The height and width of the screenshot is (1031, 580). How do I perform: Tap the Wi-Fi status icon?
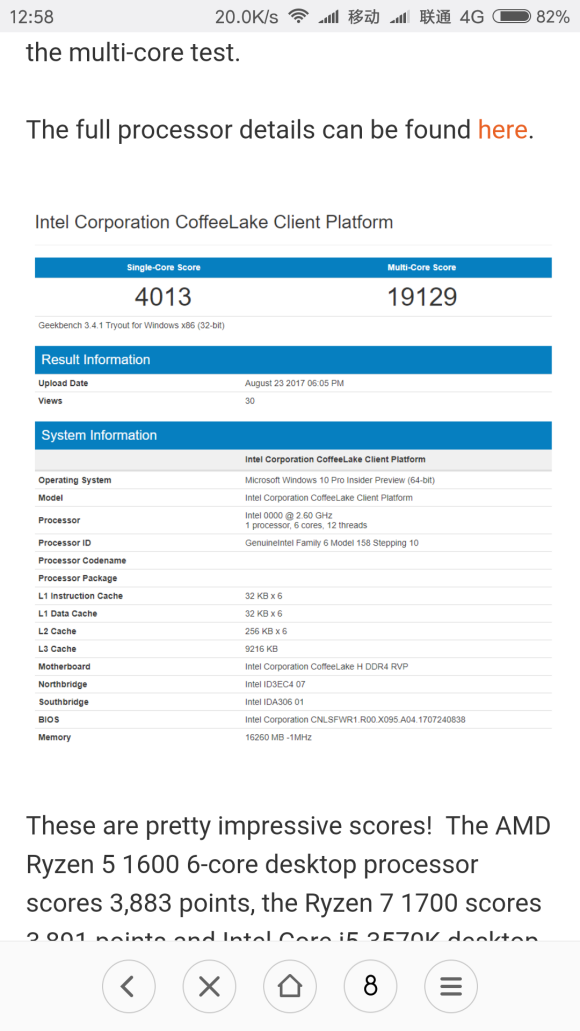pyautogui.click(x=299, y=16)
